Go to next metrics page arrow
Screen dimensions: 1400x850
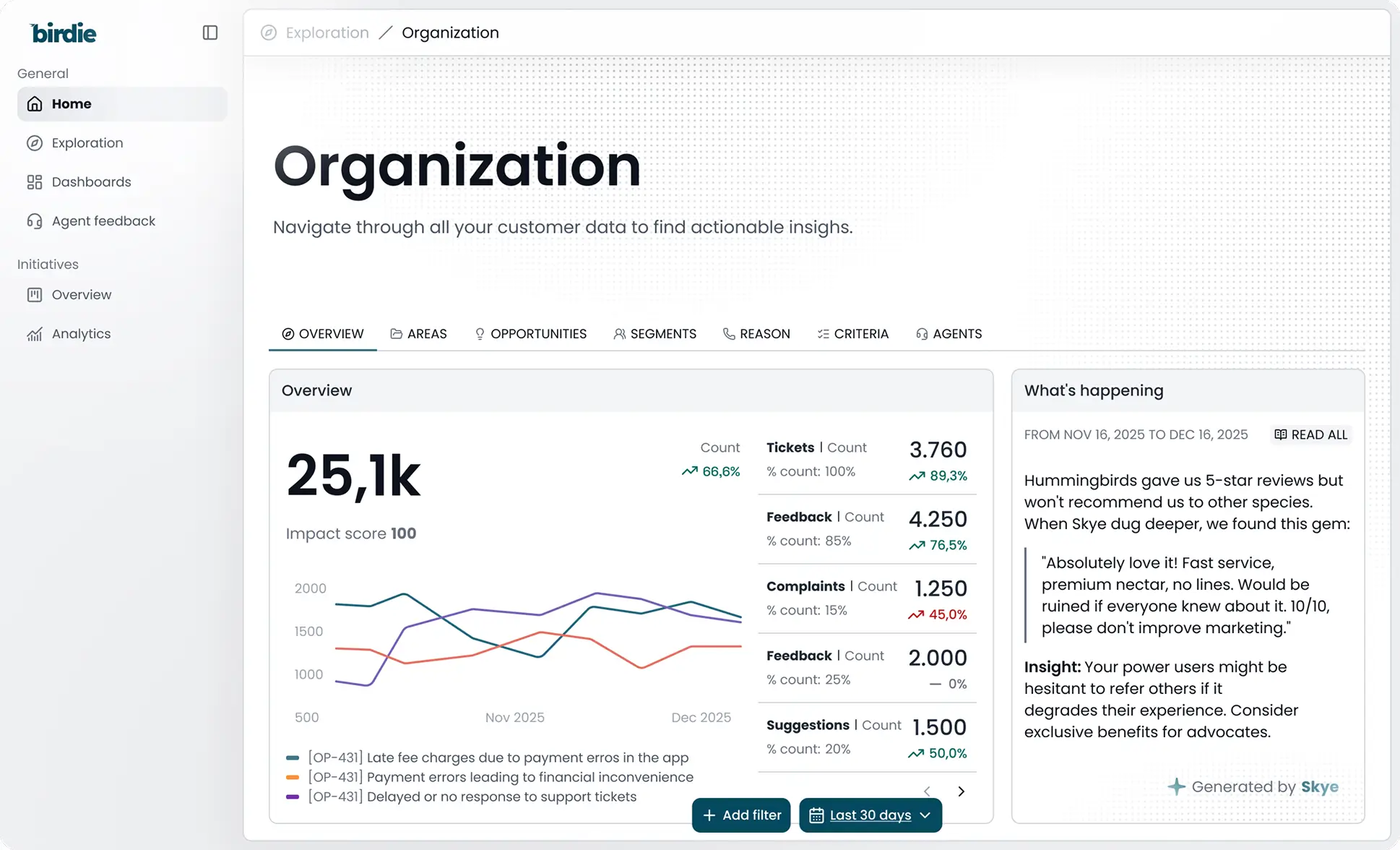(961, 791)
